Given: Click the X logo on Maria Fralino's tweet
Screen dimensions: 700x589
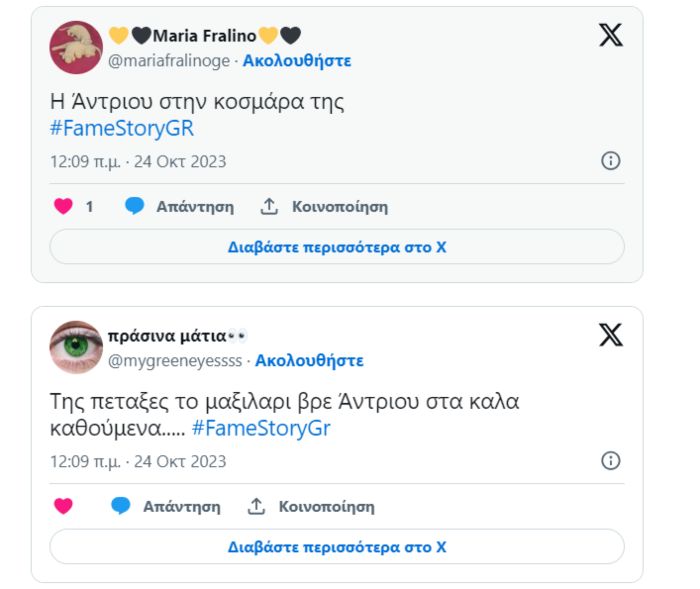Looking at the screenshot, I should coord(610,35).
